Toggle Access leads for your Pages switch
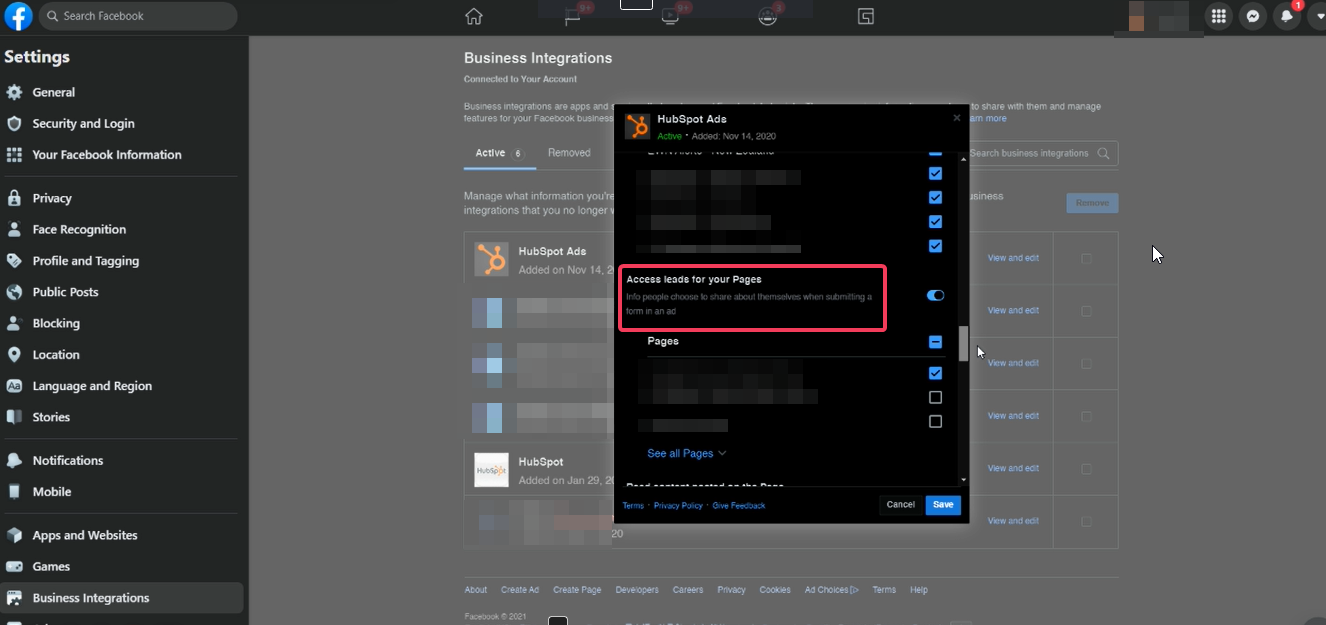Image resolution: width=1326 pixels, height=625 pixels. [935, 295]
